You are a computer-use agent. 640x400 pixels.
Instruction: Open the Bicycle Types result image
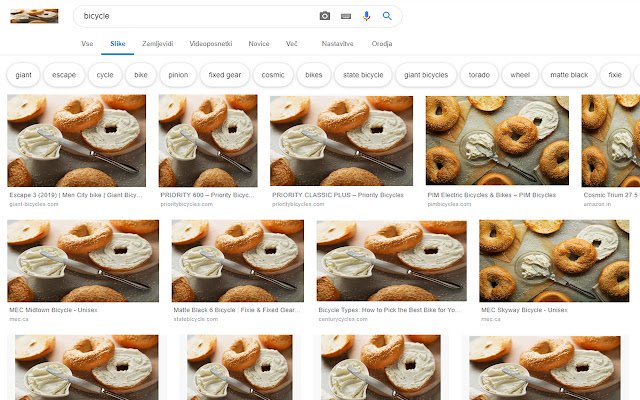tap(391, 261)
